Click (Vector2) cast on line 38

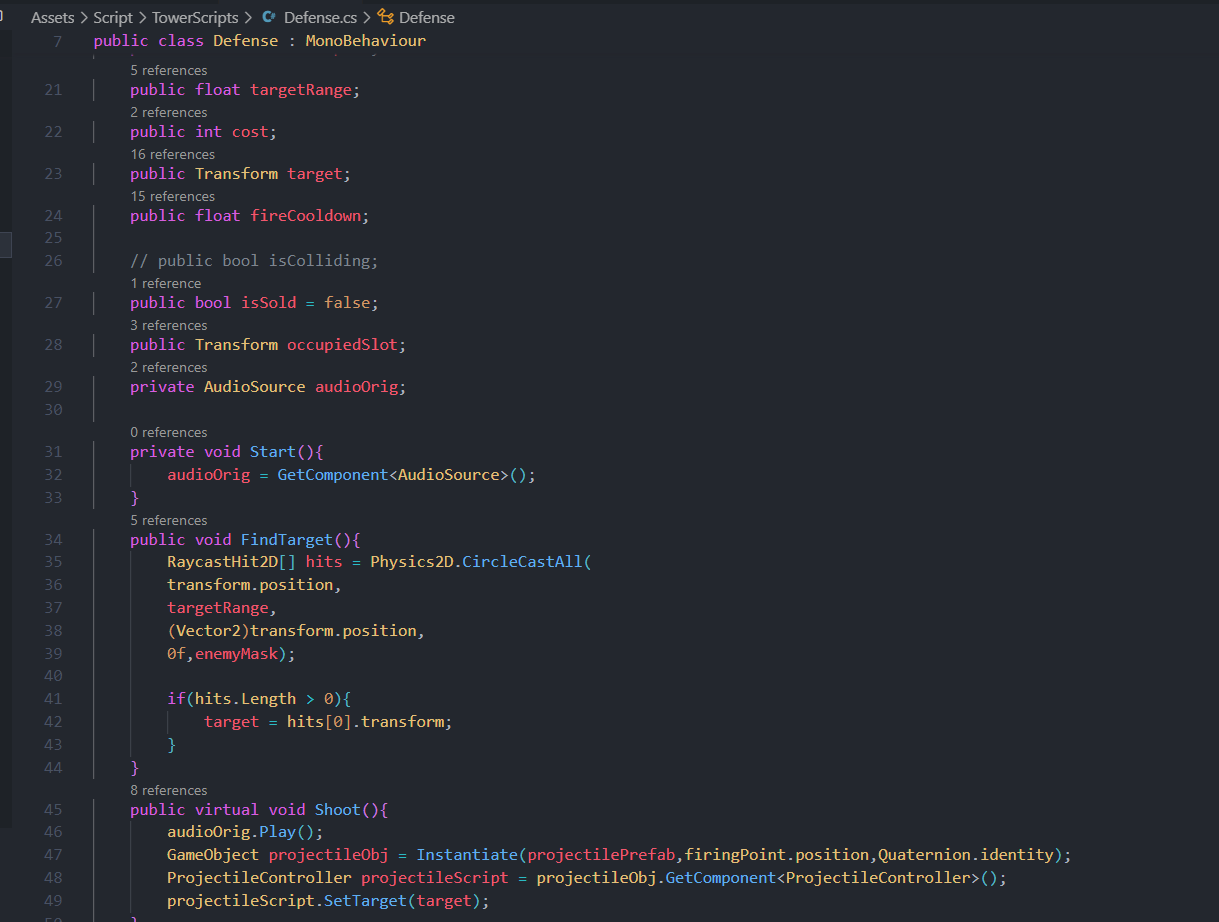pos(208,631)
